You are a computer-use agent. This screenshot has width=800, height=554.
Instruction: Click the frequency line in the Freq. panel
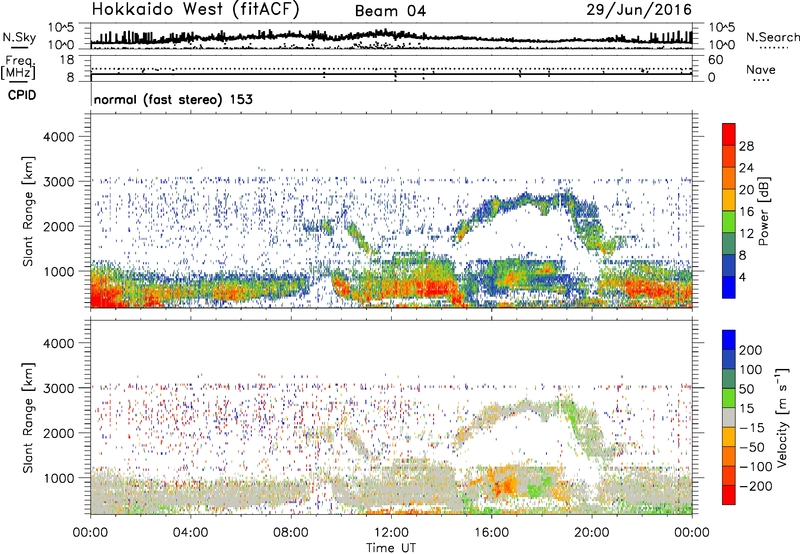[x=391, y=74]
